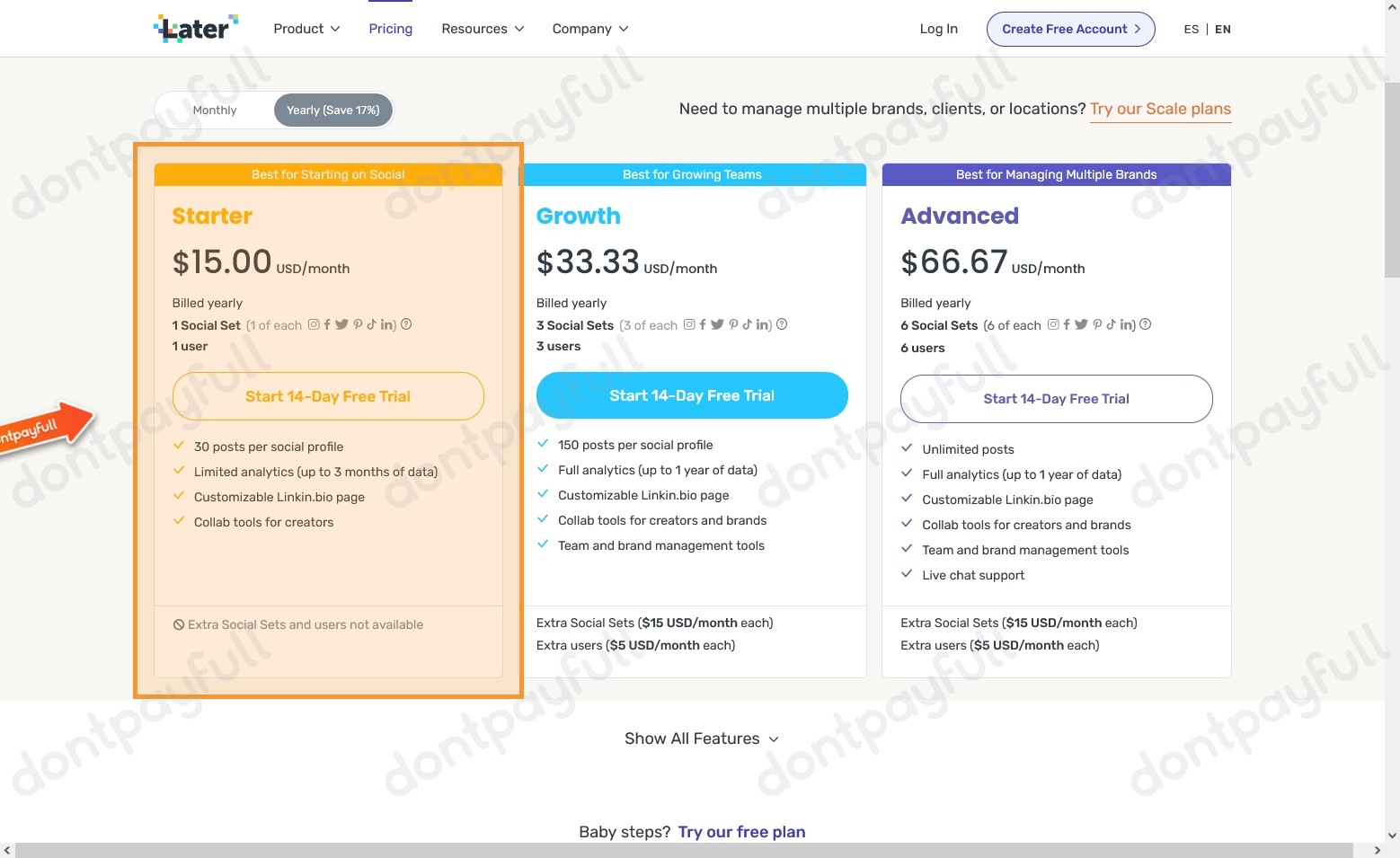Start Growth plan 14-day free trial
1400x858 pixels.
[692, 395]
